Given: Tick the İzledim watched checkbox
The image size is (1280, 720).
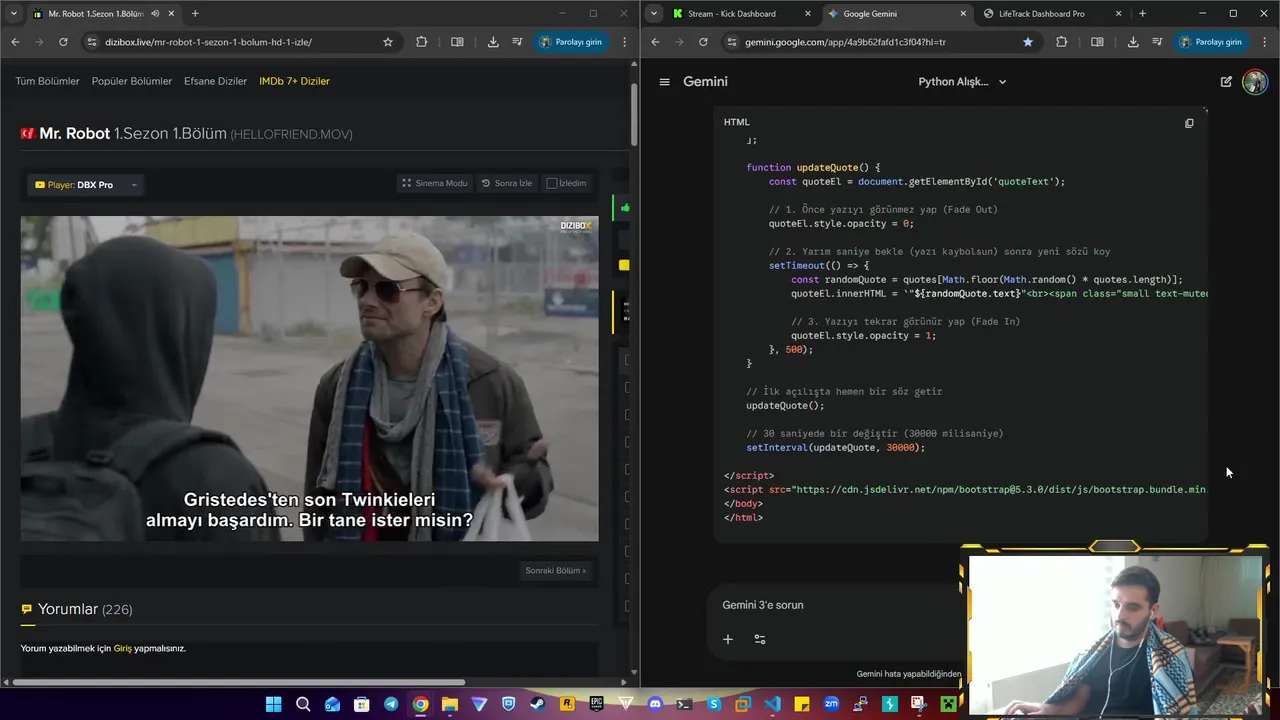Looking at the screenshot, I should click(551, 183).
